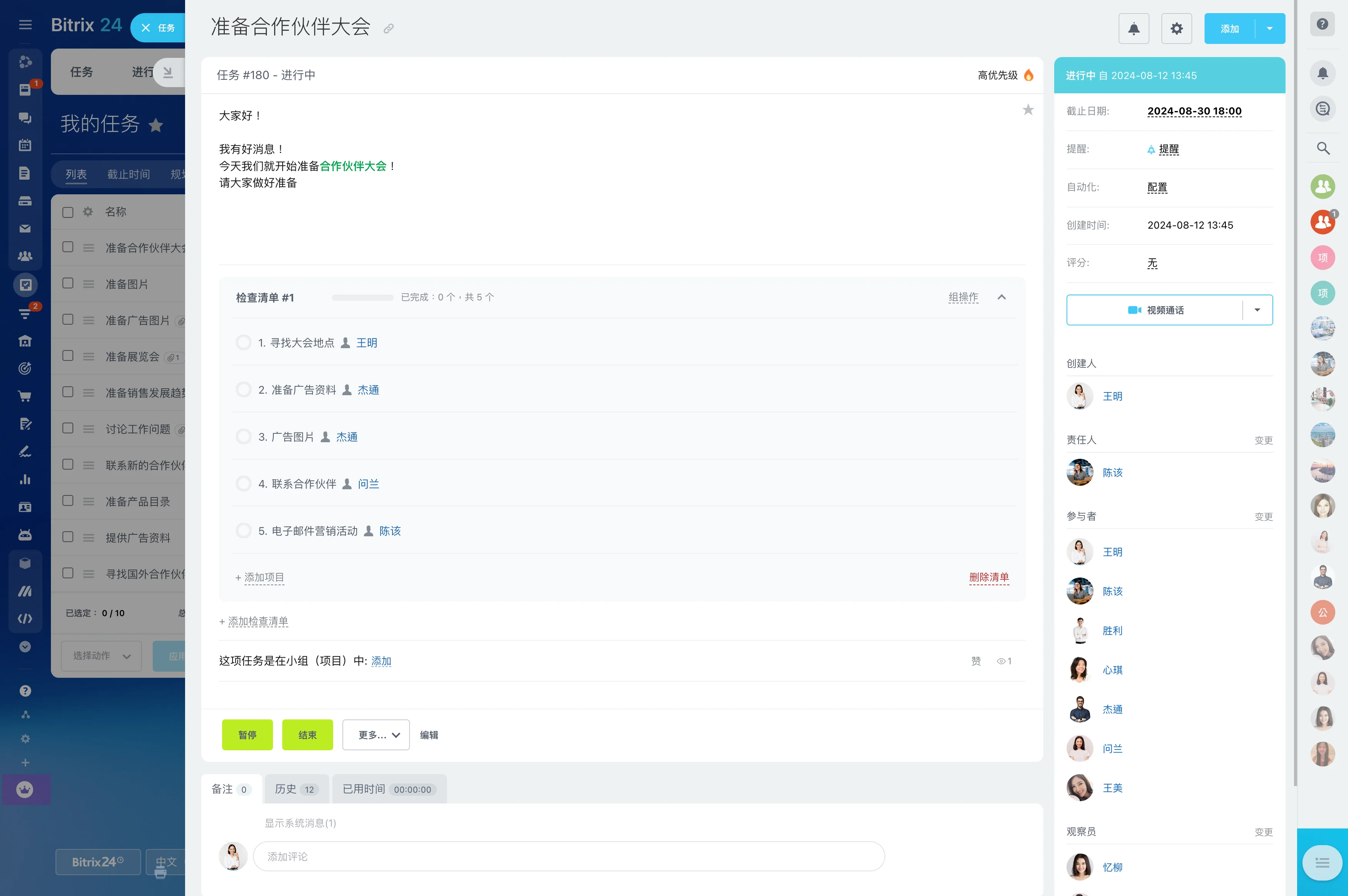Click green 结束 button
This screenshot has height=896, width=1348.
(x=307, y=735)
